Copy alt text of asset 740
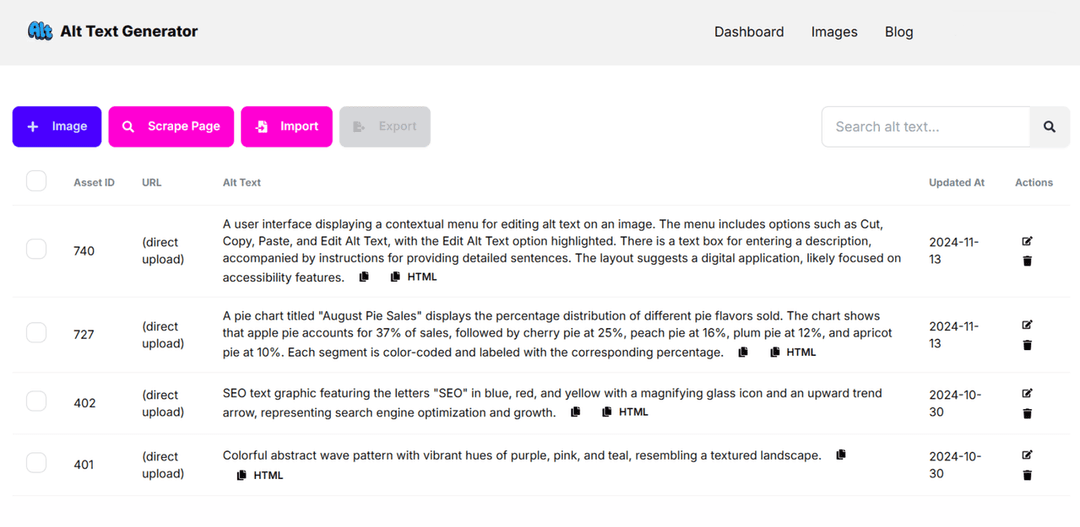 tap(364, 277)
